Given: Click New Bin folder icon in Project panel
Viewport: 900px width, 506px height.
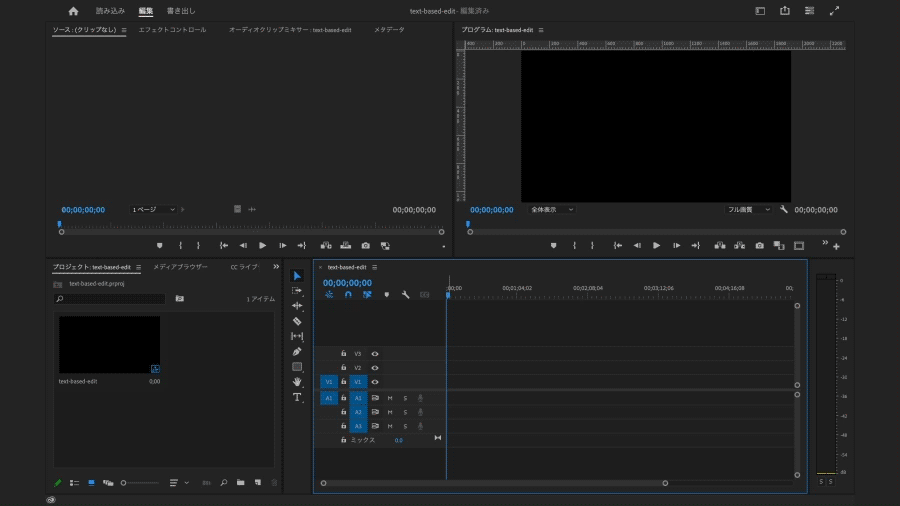Looking at the screenshot, I should [x=240, y=482].
